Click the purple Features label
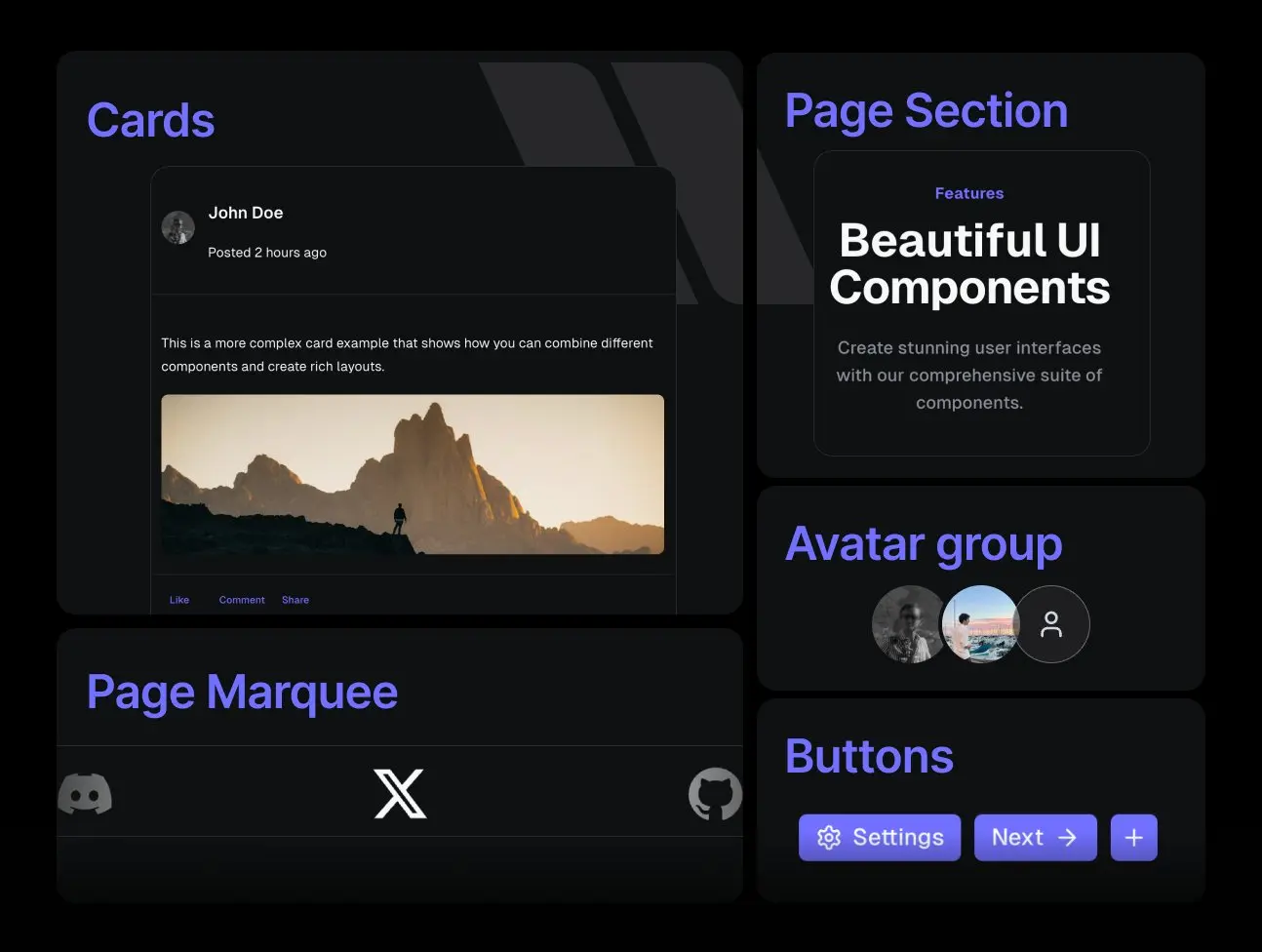 pyautogui.click(x=968, y=193)
